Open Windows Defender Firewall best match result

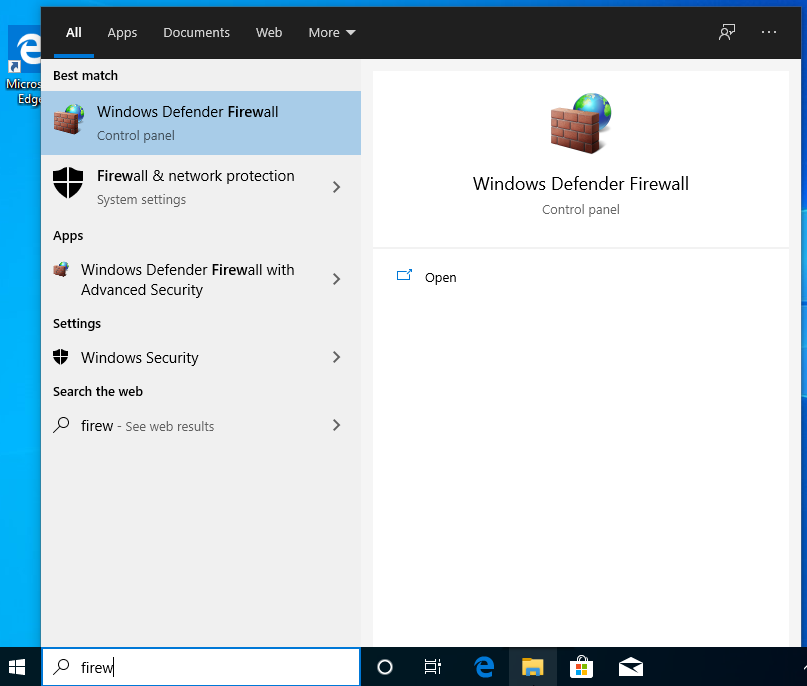click(x=201, y=123)
